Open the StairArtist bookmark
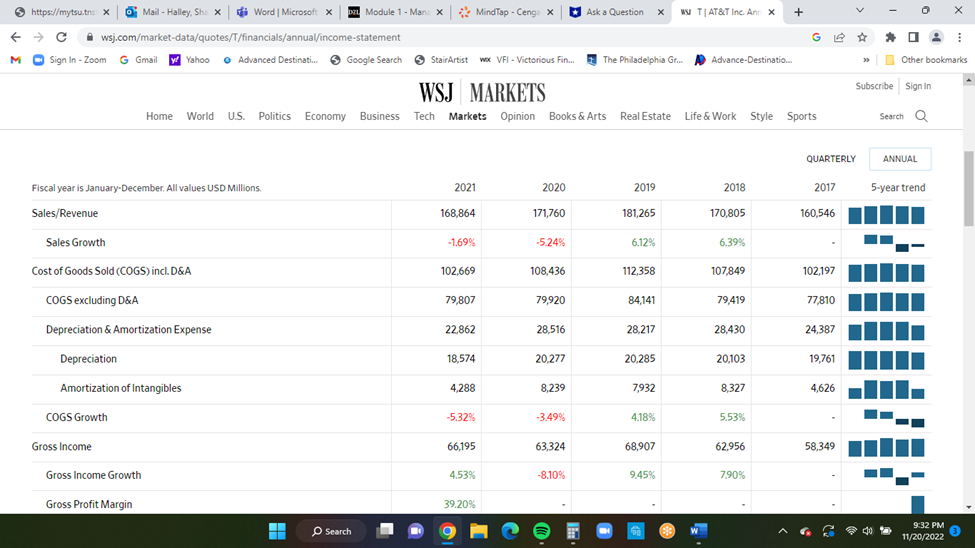 pos(441,60)
